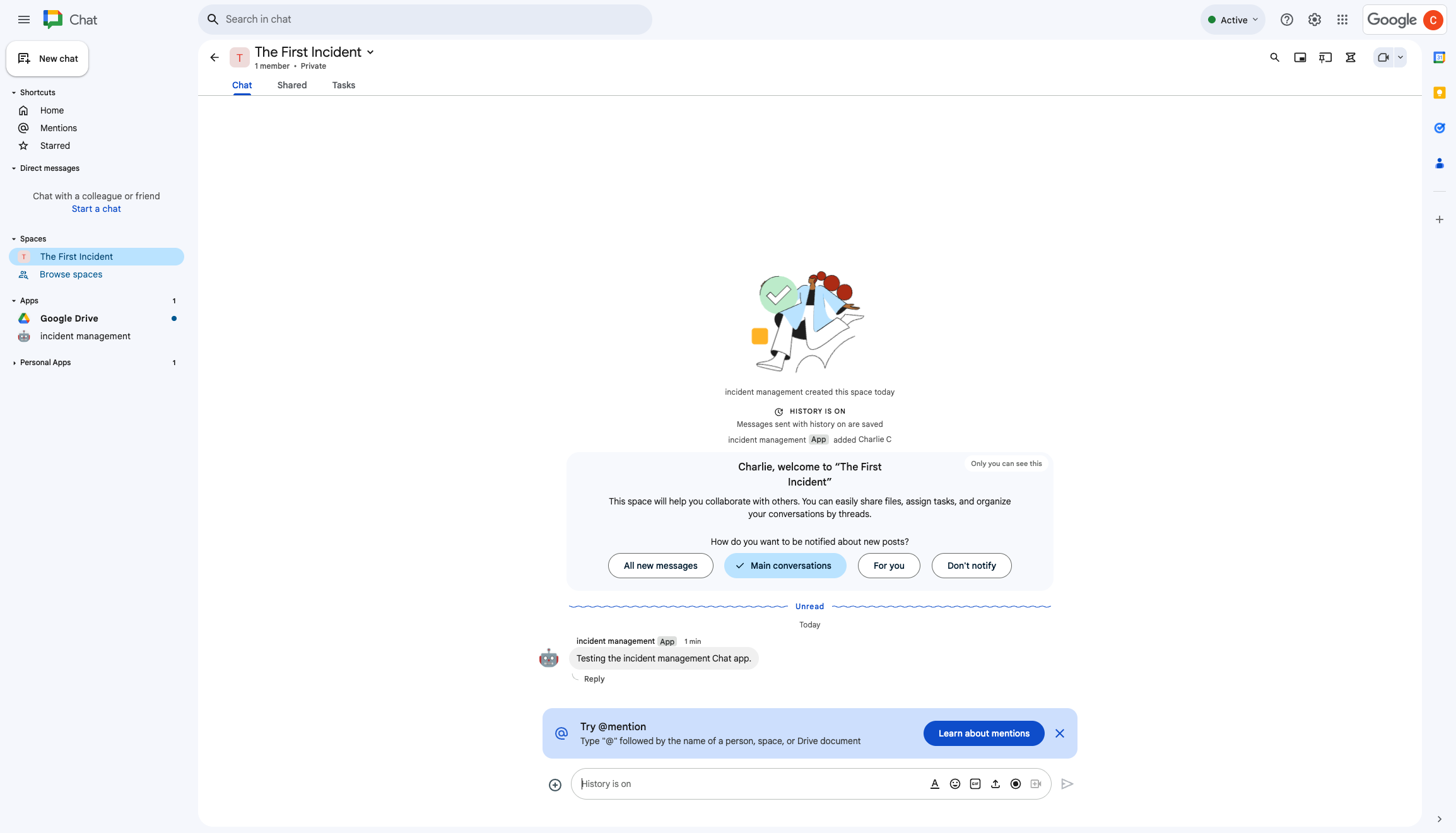Switch to the Tasks tab
This screenshot has width=1456, height=833.
tap(343, 85)
